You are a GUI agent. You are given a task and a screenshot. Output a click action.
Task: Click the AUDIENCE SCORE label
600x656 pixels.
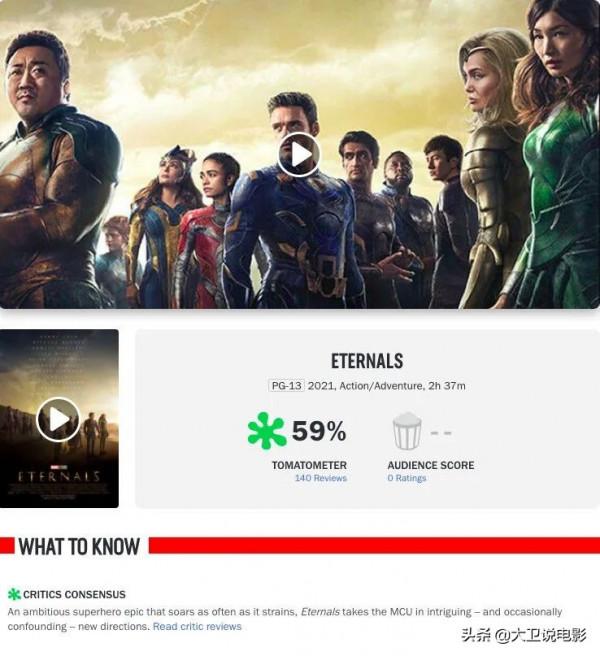pyautogui.click(x=431, y=465)
